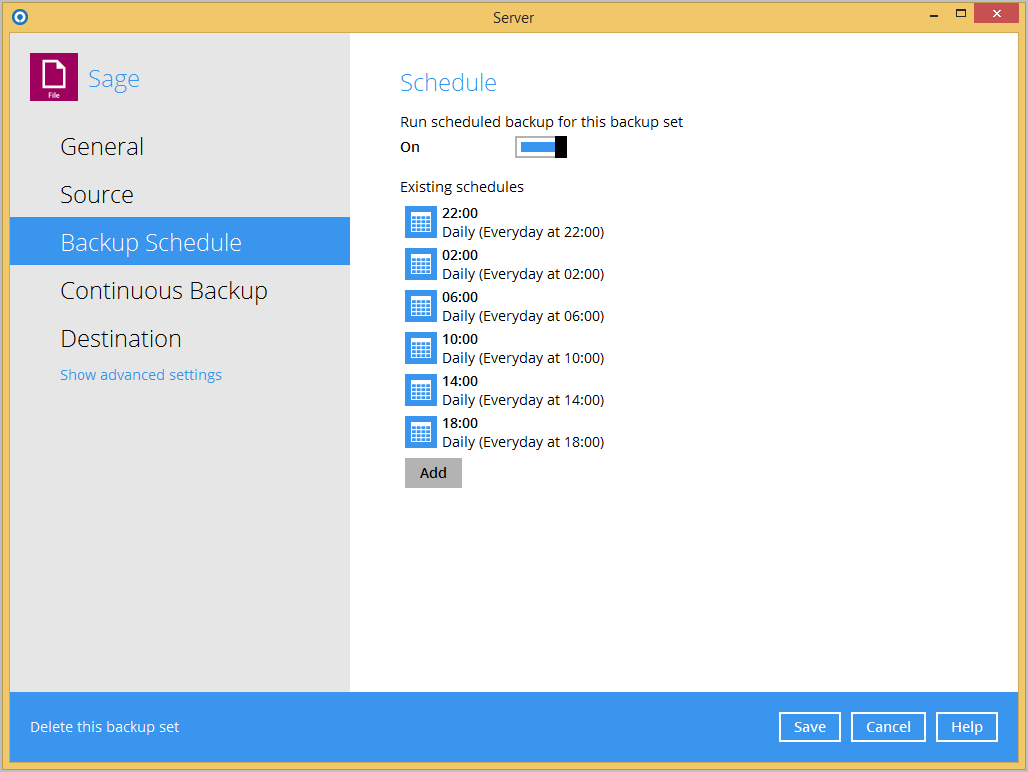Click the 02:00 schedule calendar icon

[421, 264]
